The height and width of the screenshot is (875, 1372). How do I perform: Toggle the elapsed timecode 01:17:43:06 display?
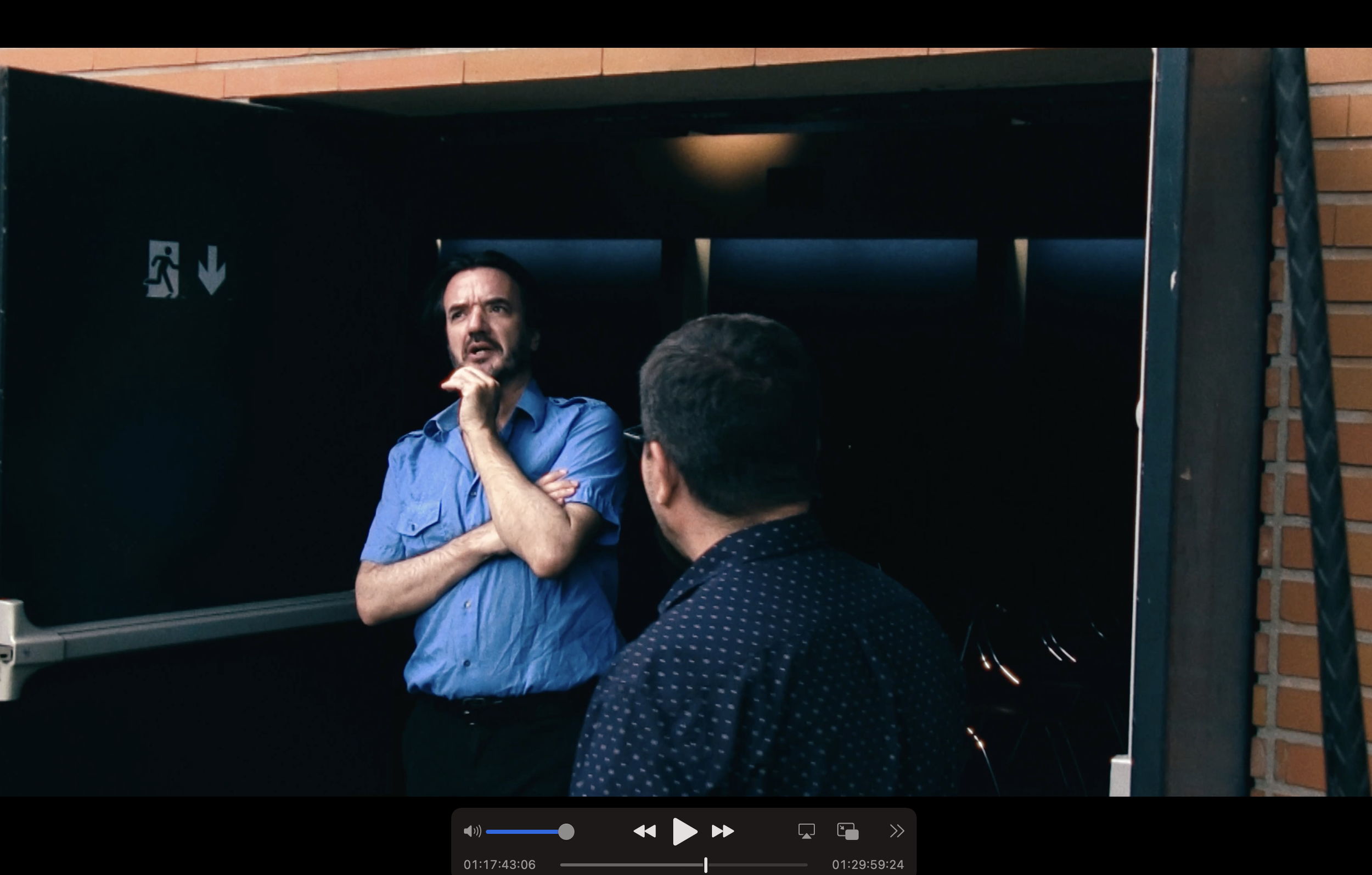coord(499,865)
